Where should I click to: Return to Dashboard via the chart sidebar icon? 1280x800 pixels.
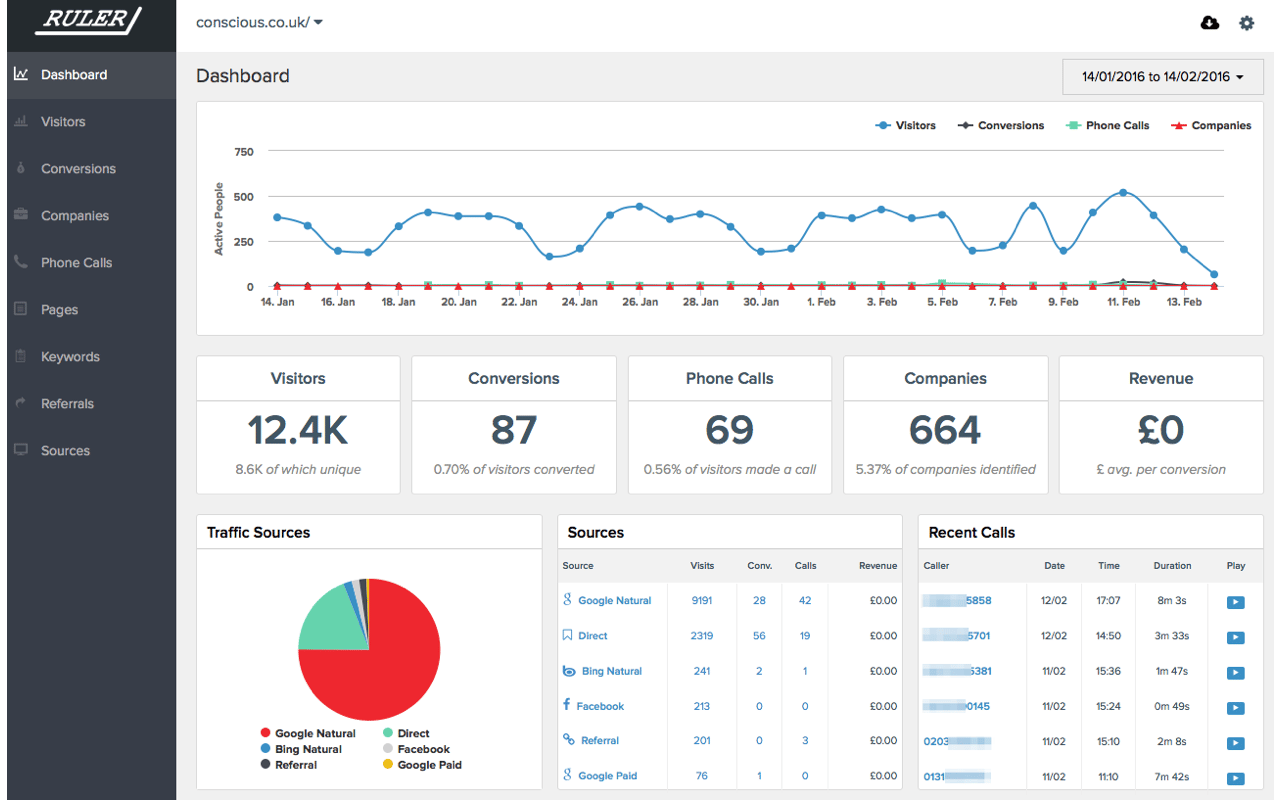pyautogui.click(x=20, y=74)
